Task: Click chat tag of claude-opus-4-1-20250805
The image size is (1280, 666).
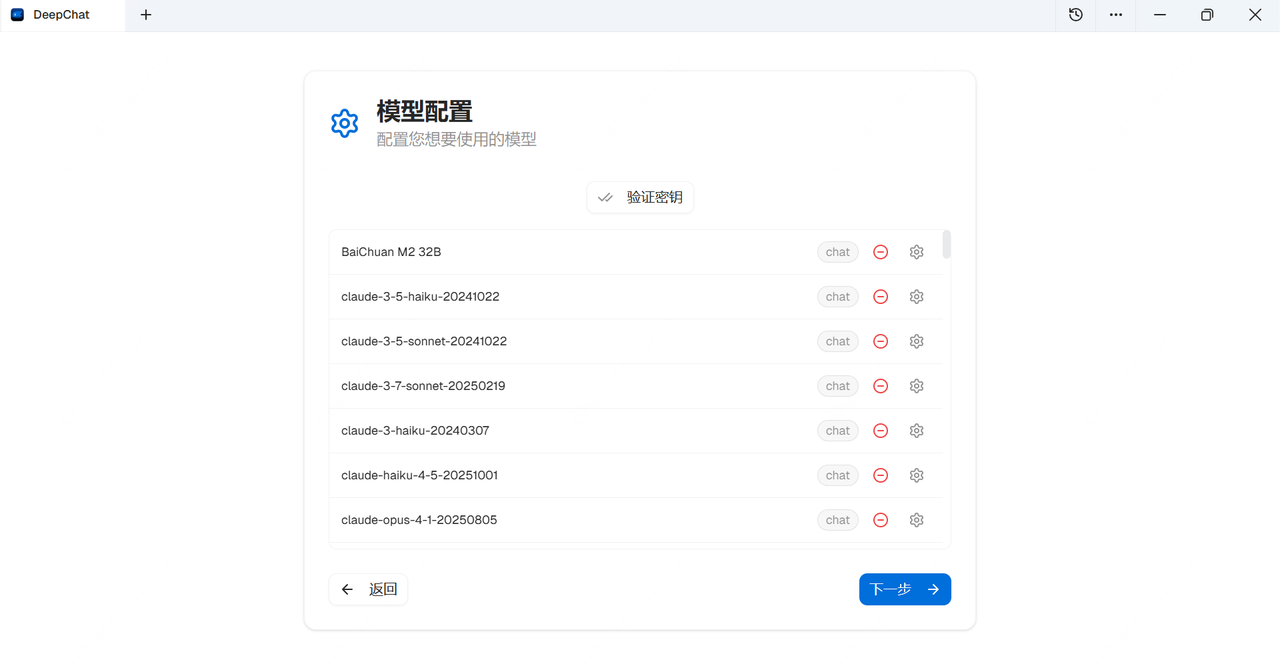Action: pyautogui.click(x=838, y=520)
